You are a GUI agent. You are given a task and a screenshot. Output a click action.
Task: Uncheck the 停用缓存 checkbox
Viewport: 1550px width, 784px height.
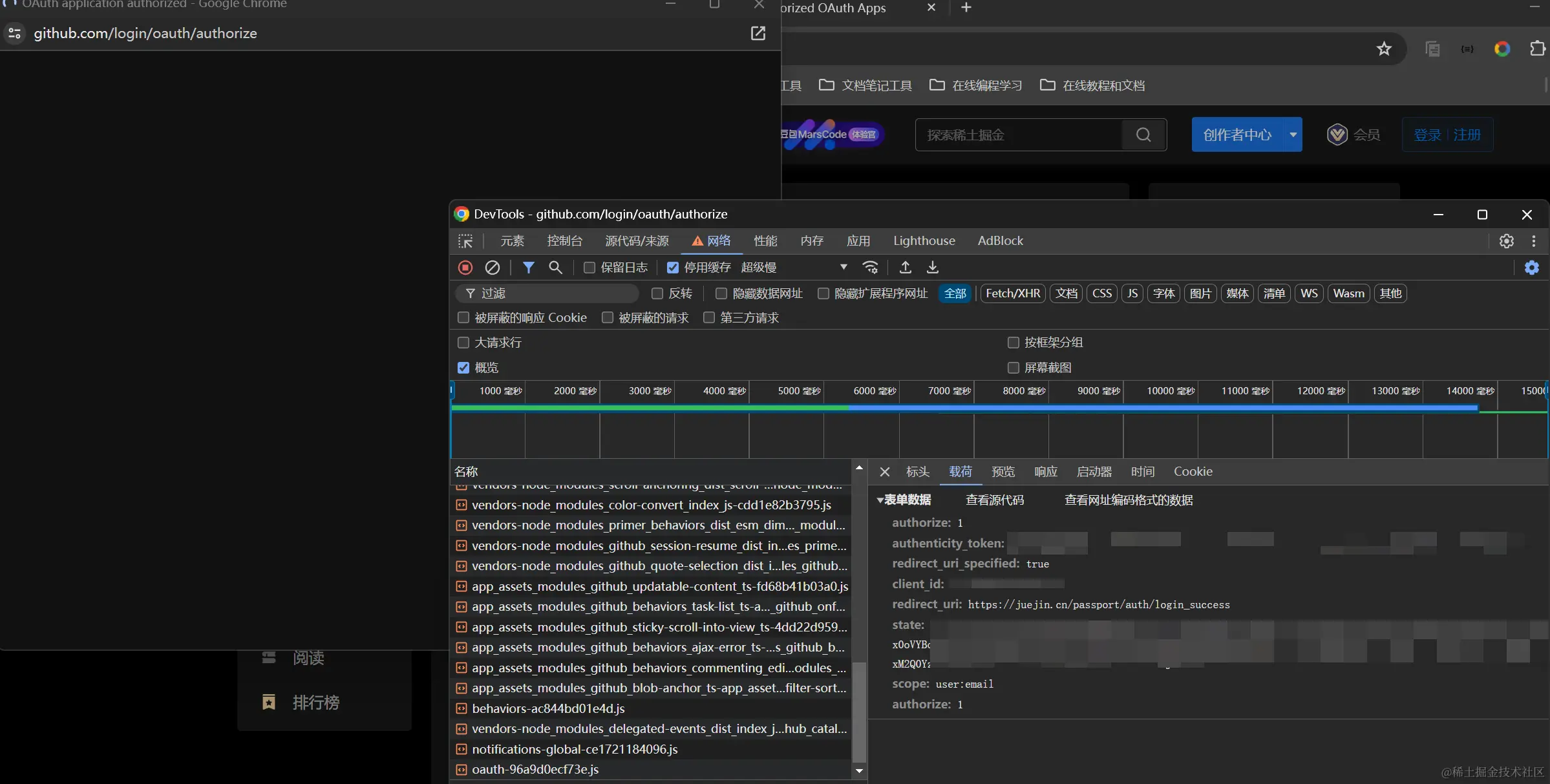click(673, 268)
